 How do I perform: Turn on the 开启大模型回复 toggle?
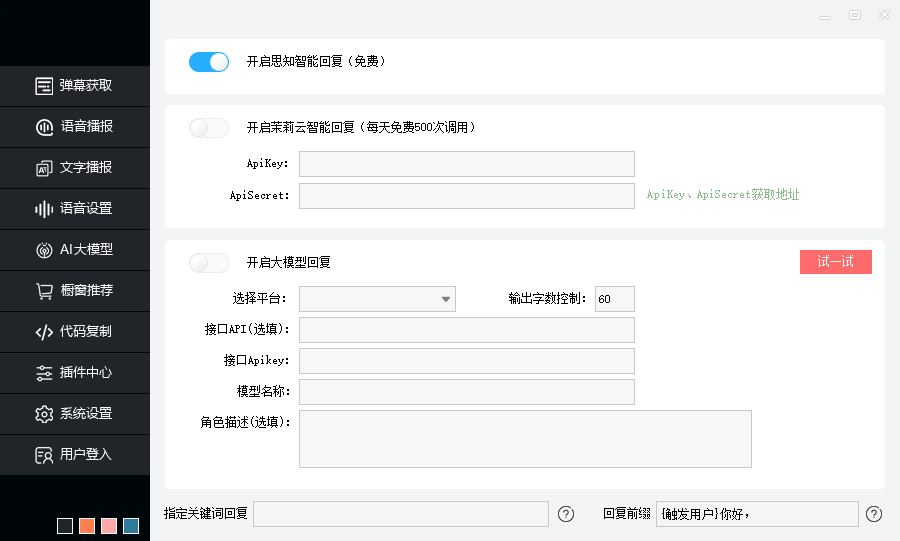point(209,263)
